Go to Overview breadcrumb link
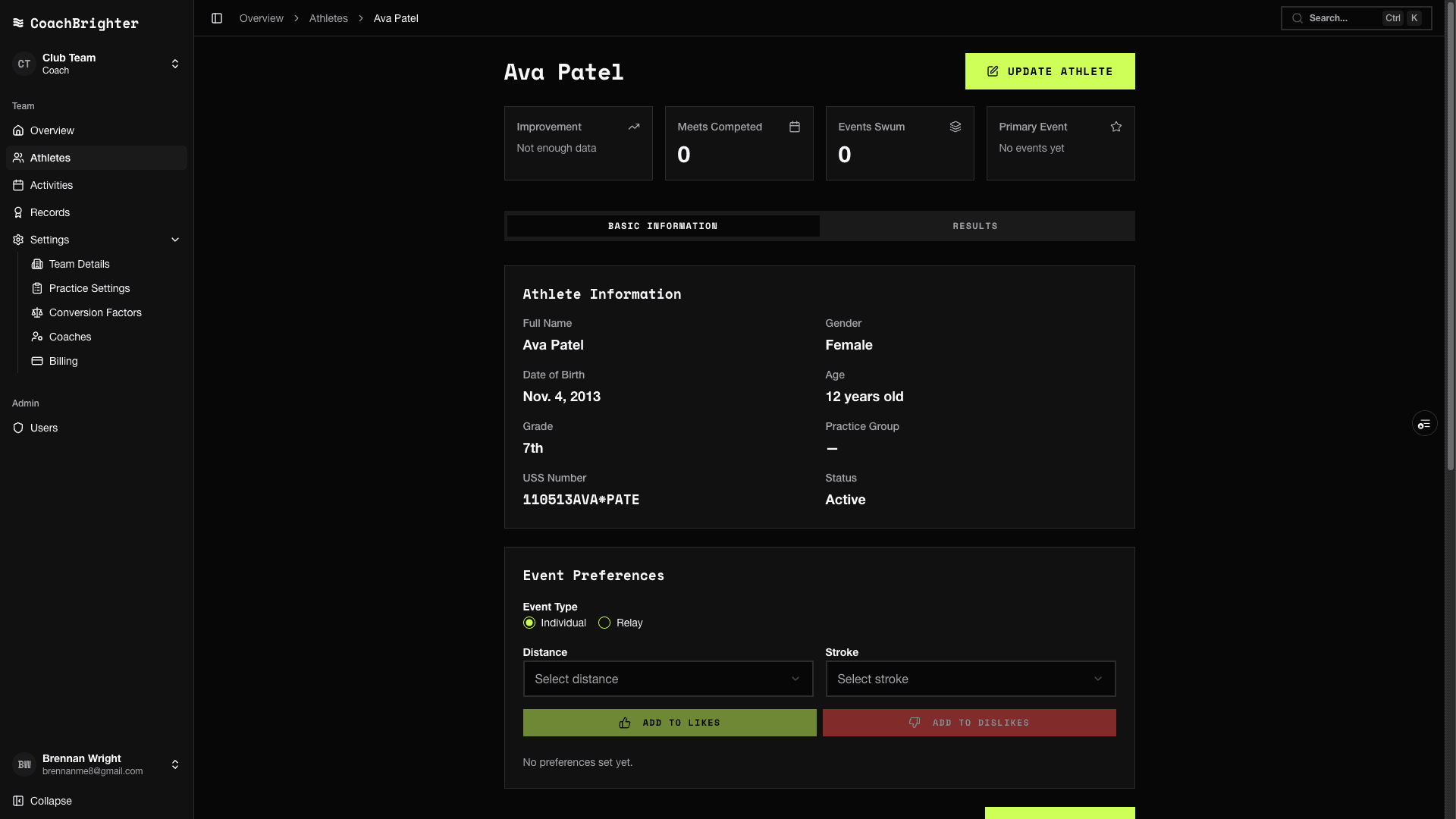The image size is (1456, 819). coord(261,18)
